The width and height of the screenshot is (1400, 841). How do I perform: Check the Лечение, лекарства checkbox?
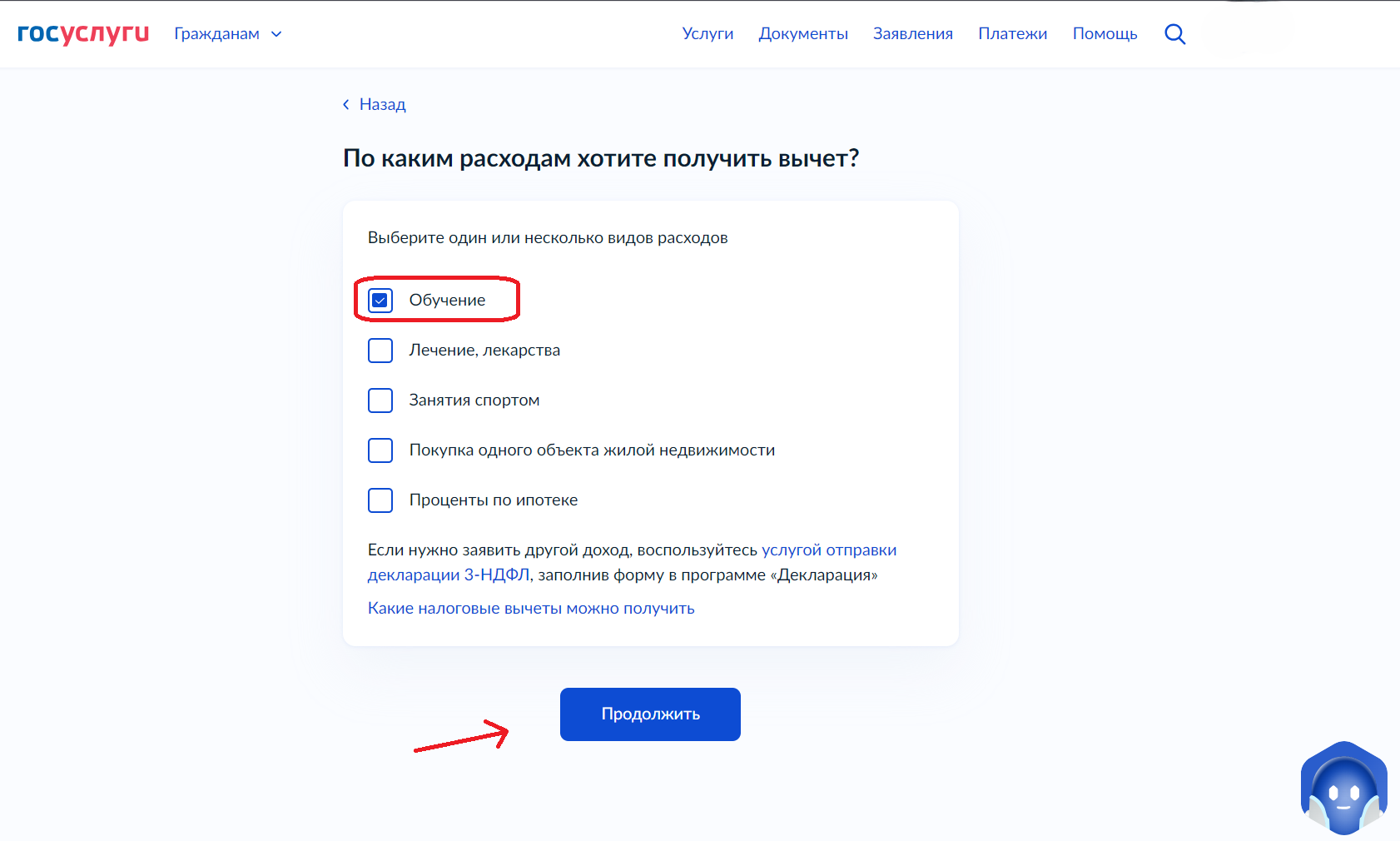380,350
